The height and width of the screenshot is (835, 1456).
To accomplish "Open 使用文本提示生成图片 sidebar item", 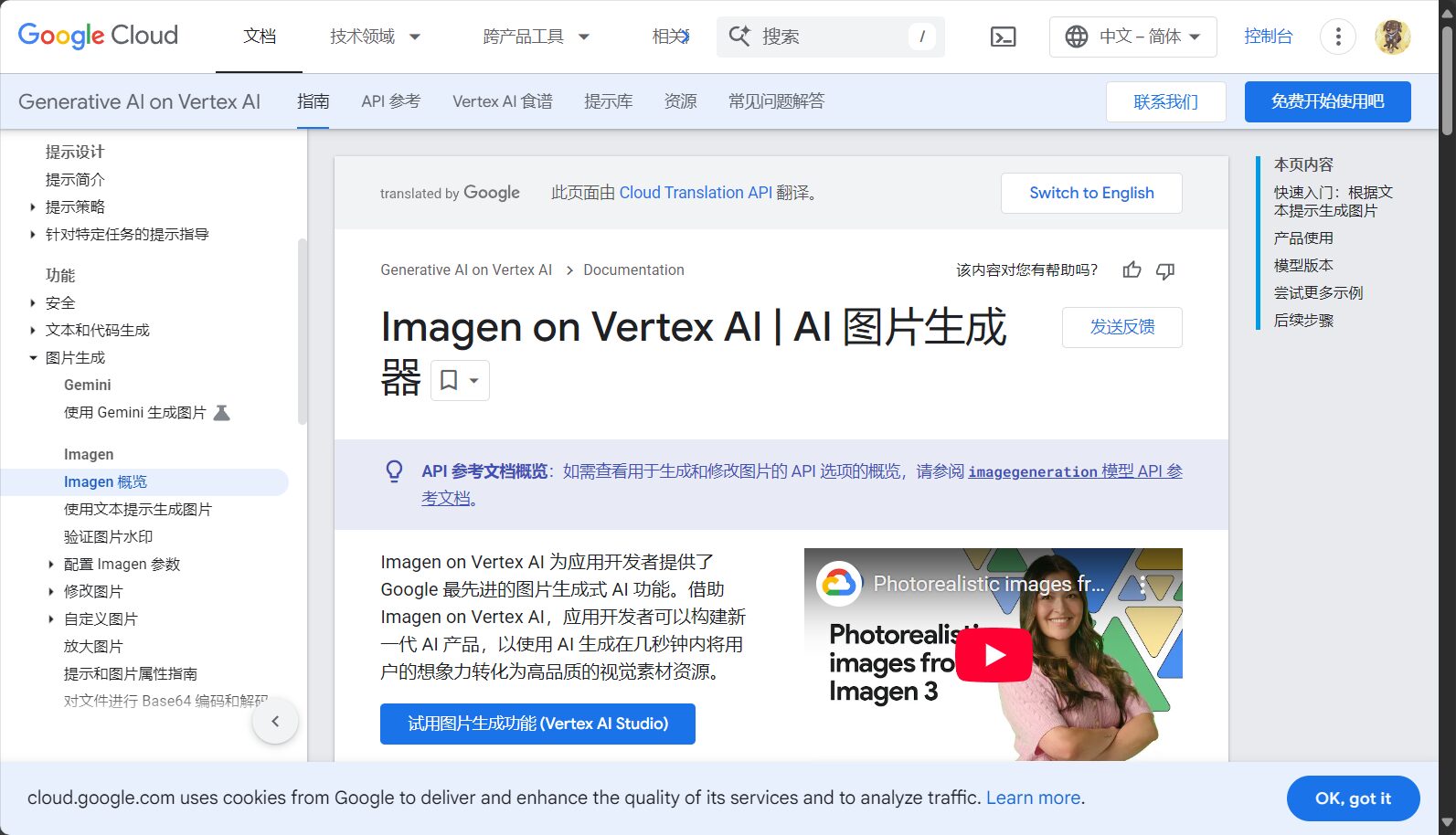I will (138, 510).
